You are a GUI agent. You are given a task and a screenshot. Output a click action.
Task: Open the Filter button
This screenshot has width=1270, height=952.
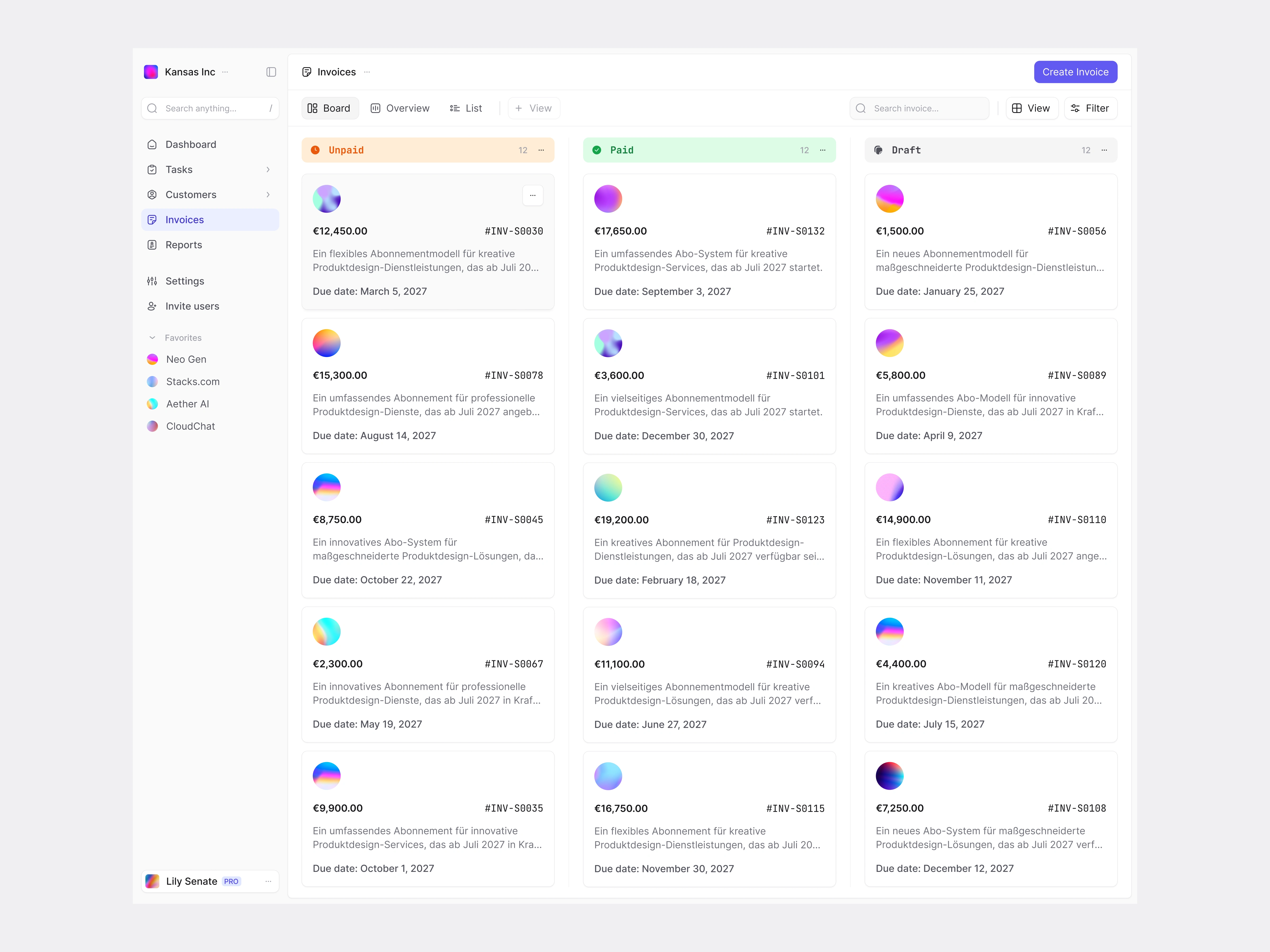[x=1090, y=108]
